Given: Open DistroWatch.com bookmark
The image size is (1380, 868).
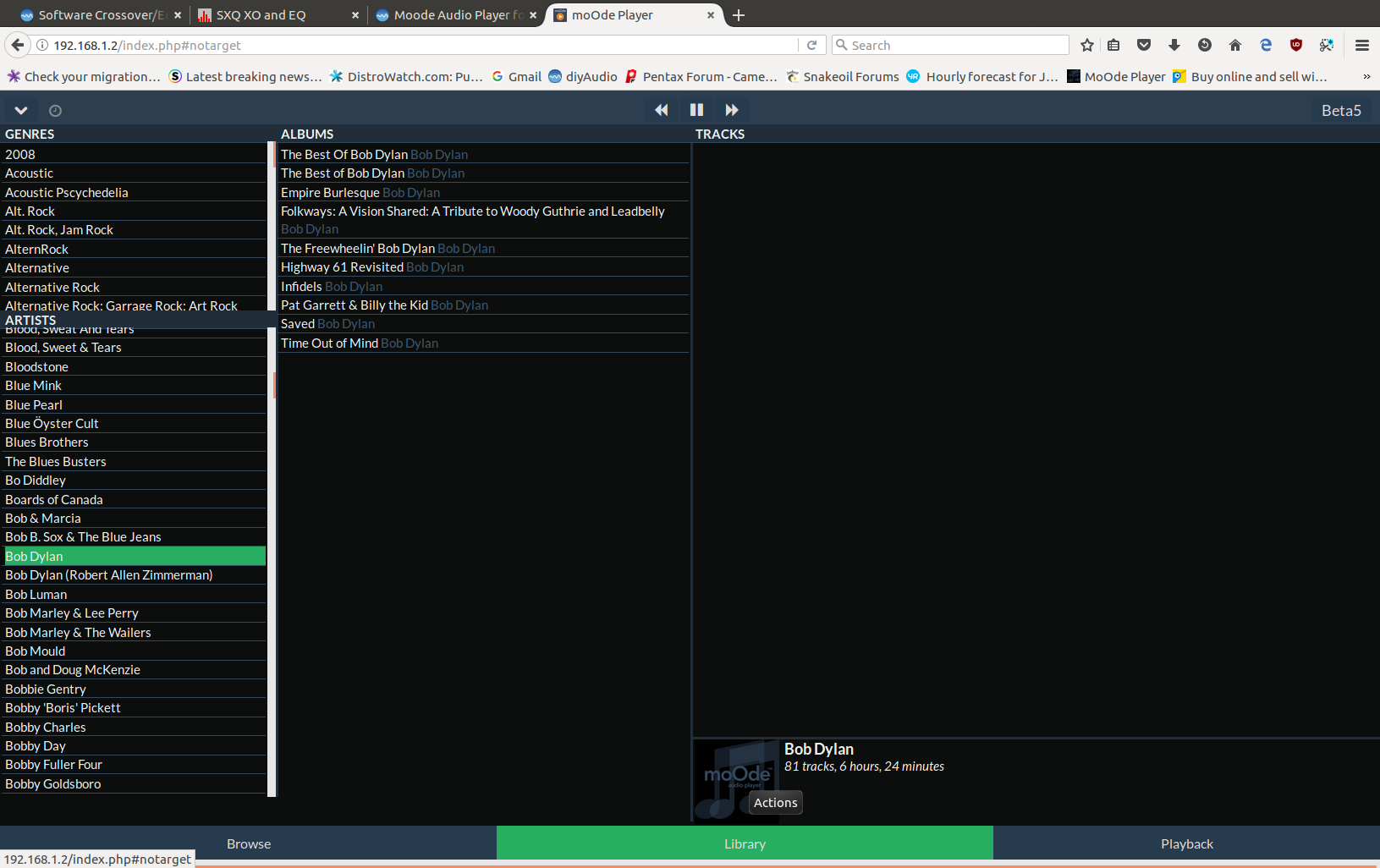Looking at the screenshot, I should pyautogui.click(x=406, y=76).
